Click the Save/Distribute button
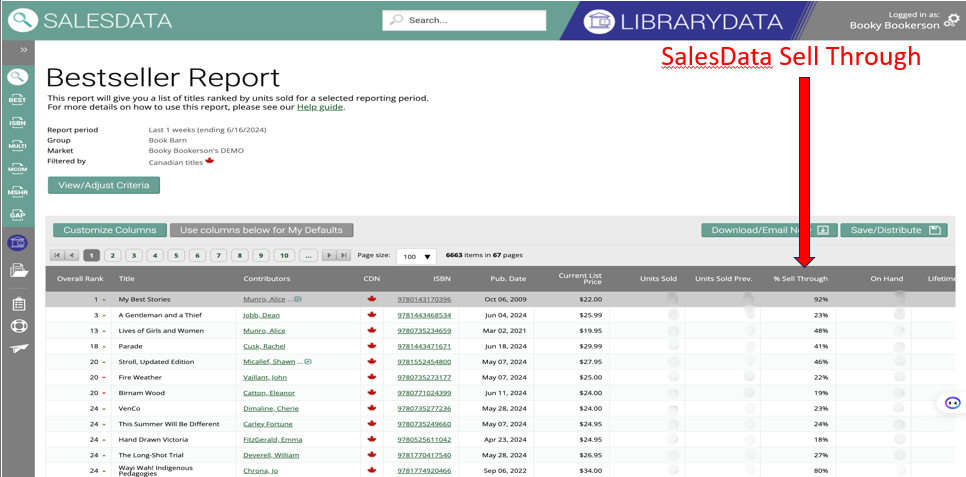This screenshot has width=966, height=477. click(x=894, y=230)
